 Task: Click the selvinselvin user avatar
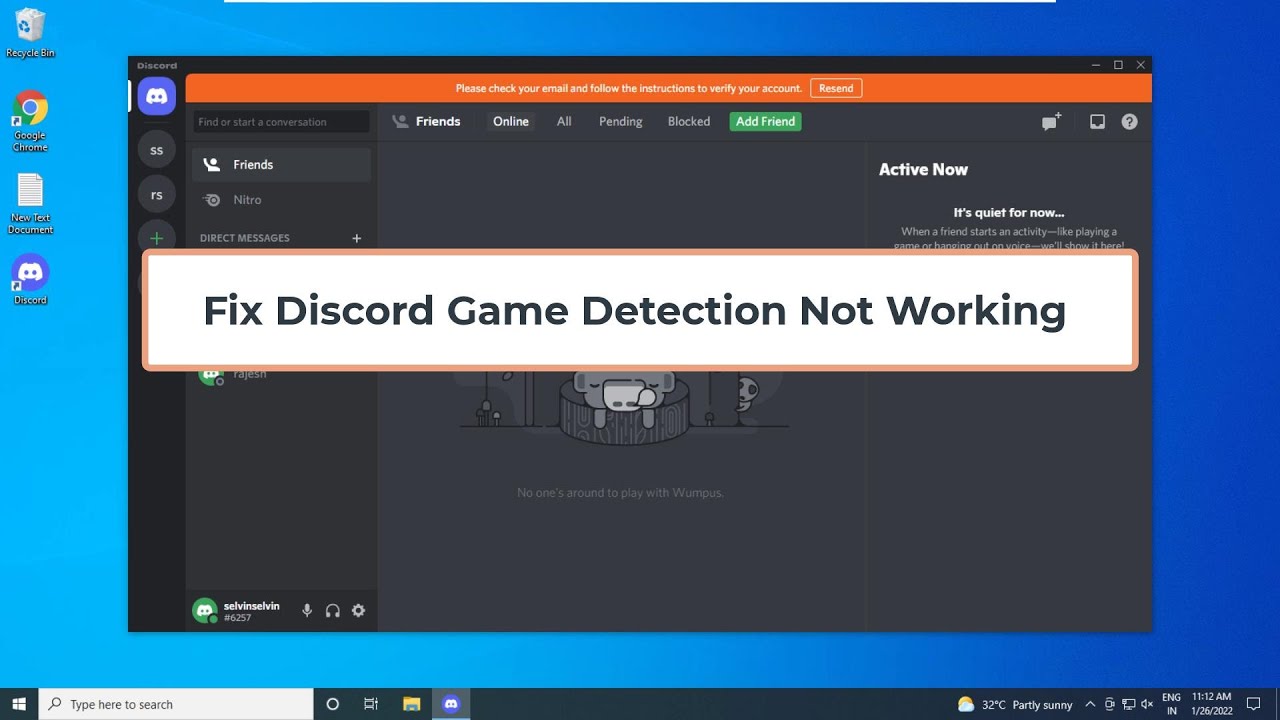205,610
